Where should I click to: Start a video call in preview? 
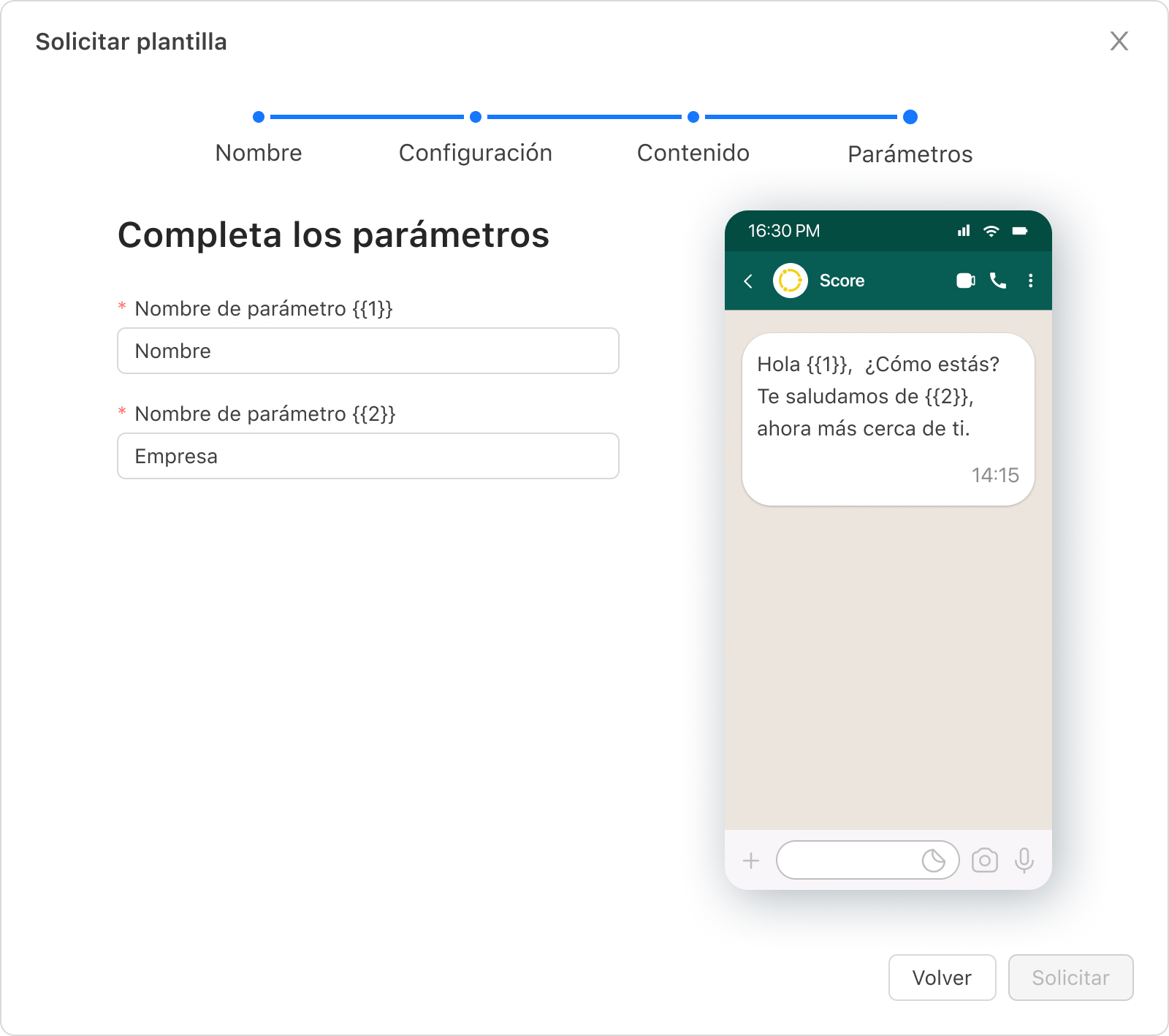(x=966, y=281)
